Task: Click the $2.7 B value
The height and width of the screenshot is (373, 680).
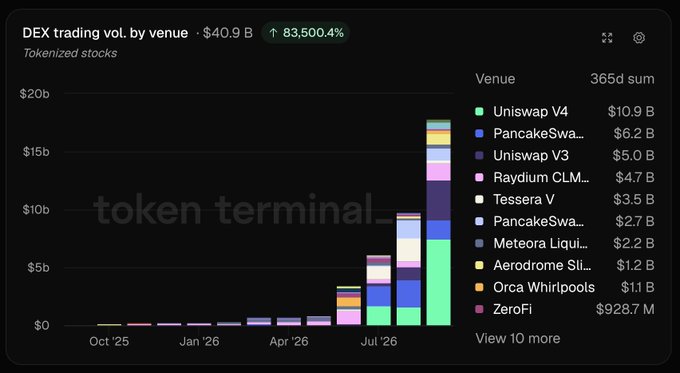Action: (x=635, y=221)
